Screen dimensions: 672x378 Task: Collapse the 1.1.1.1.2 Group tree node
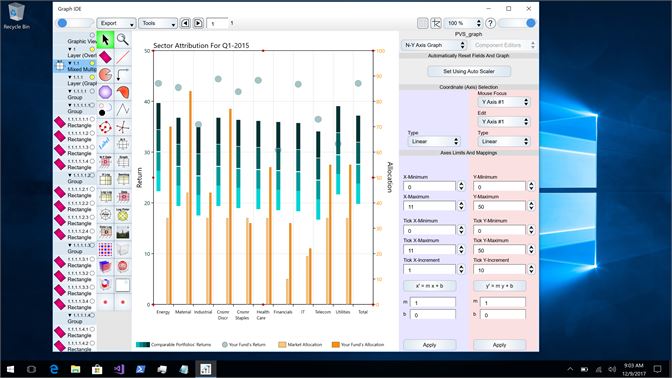tap(70, 175)
